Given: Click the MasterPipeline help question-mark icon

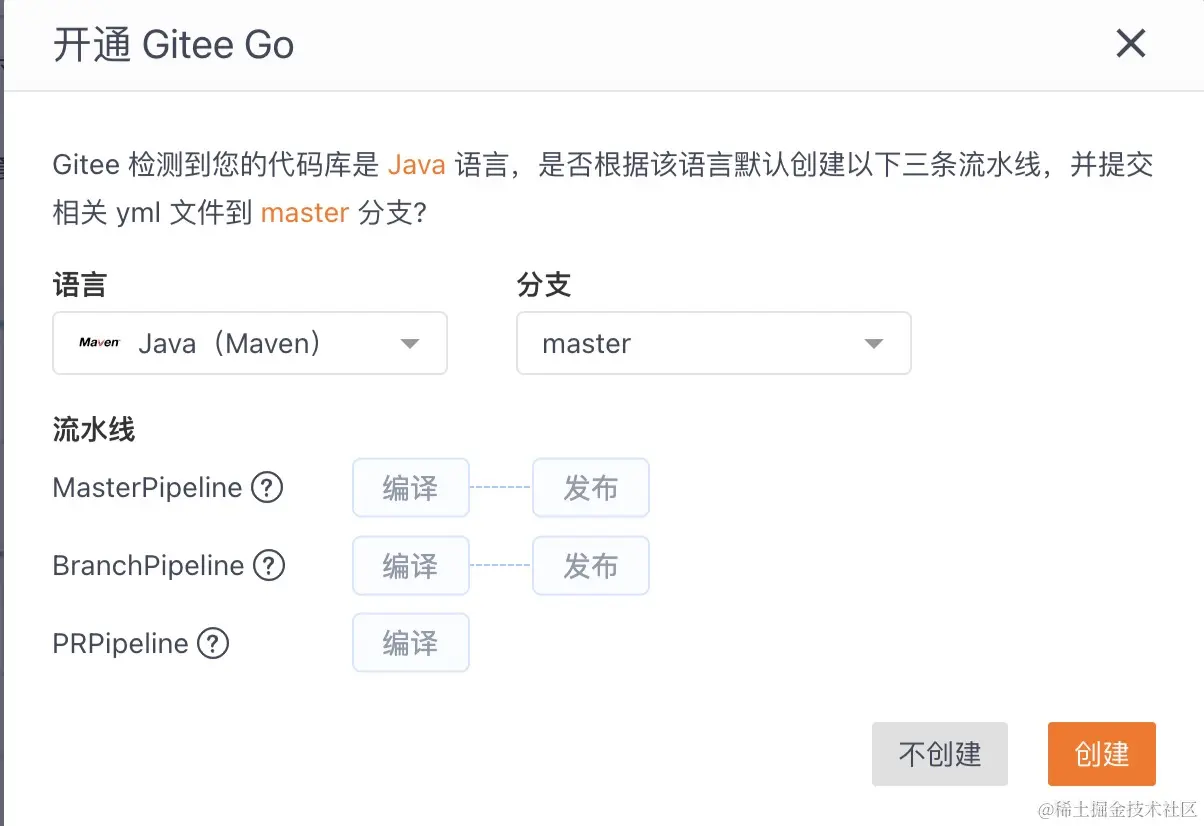Looking at the screenshot, I should (x=267, y=488).
